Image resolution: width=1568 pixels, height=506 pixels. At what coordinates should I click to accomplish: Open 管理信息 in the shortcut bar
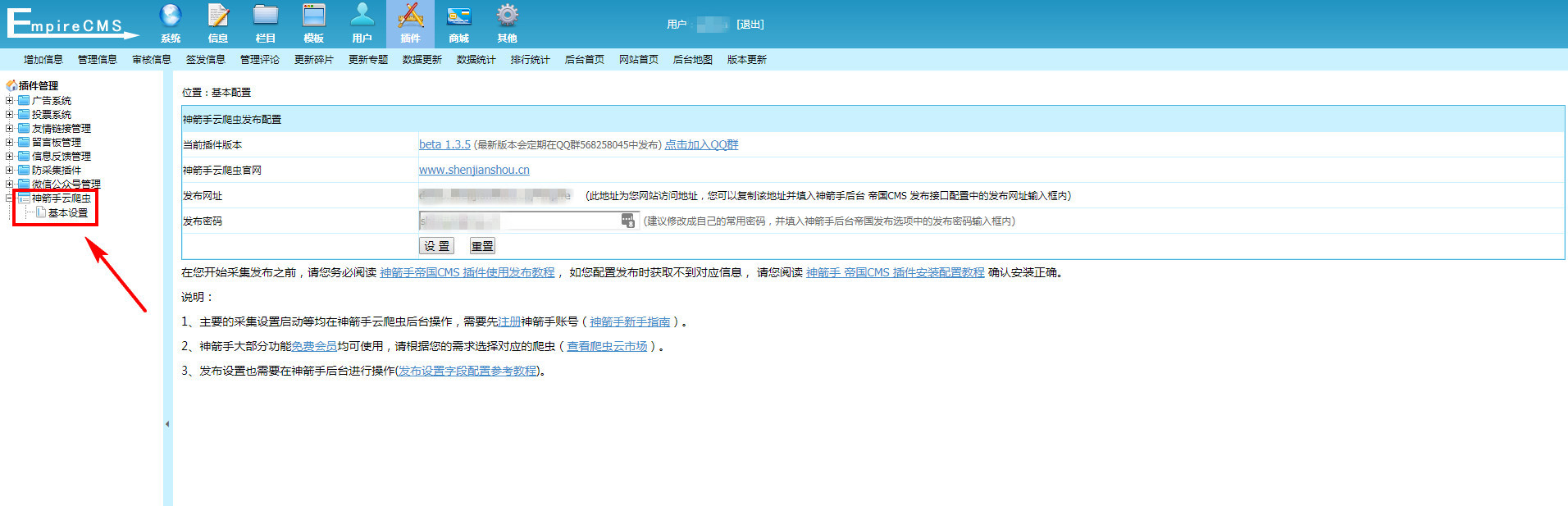click(x=98, y=59)
